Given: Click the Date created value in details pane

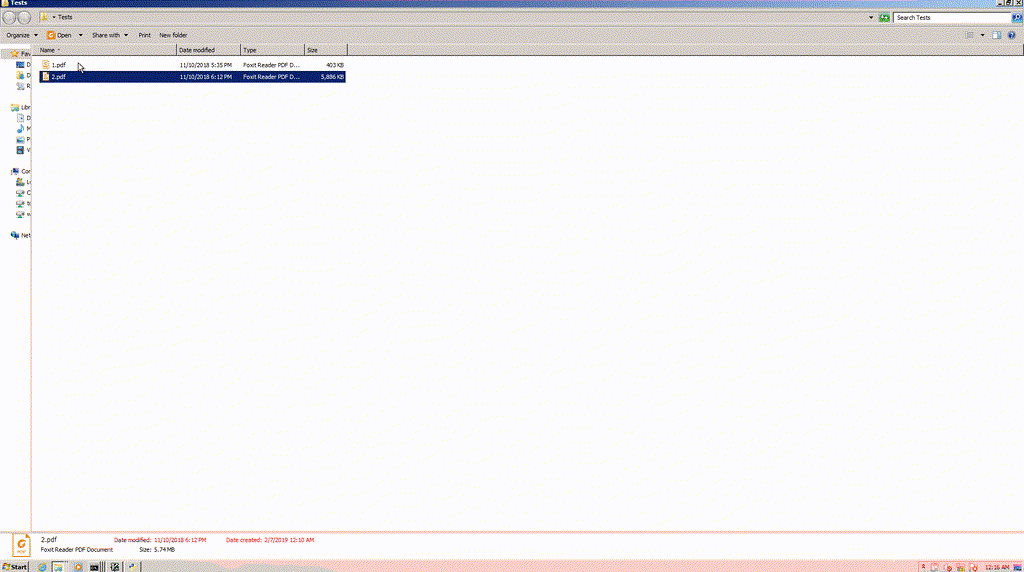Looking at the screenshot, I should (289, 540).
